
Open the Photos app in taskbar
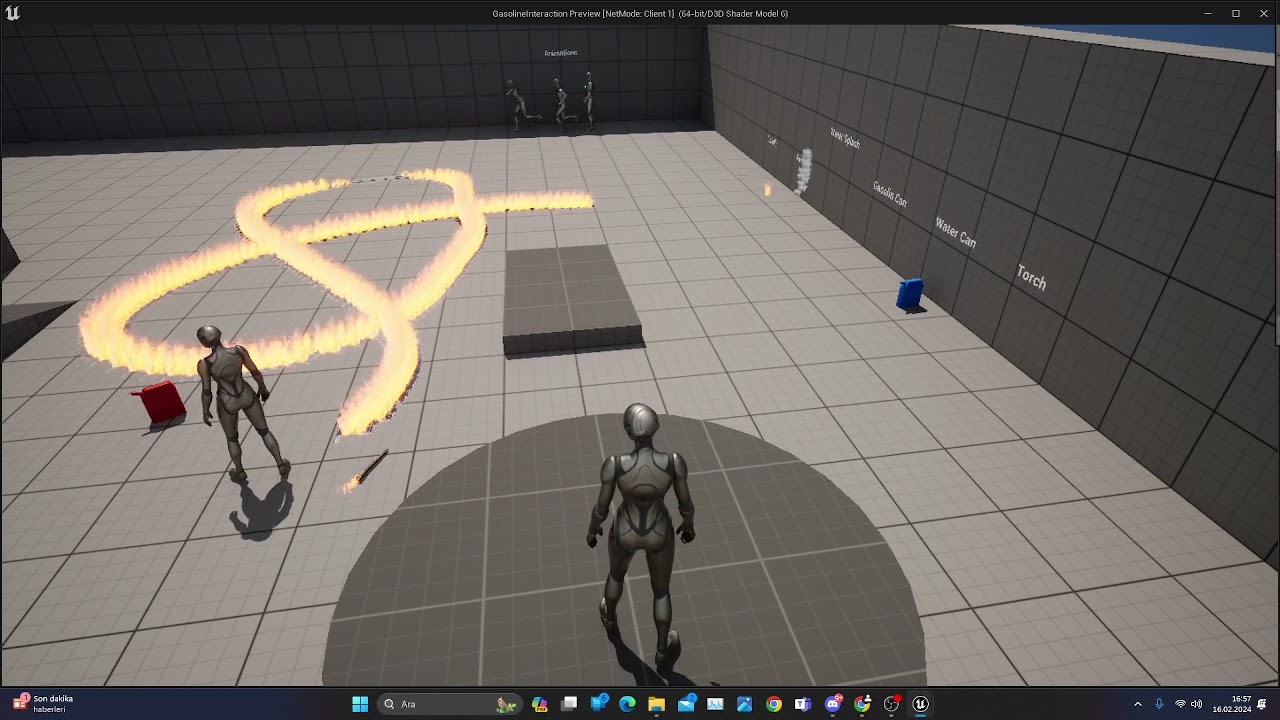[744, 704]
